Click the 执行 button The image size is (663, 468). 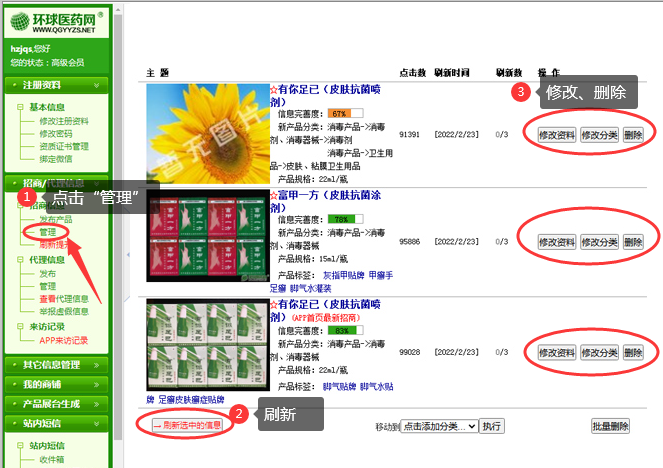[492, 426]
